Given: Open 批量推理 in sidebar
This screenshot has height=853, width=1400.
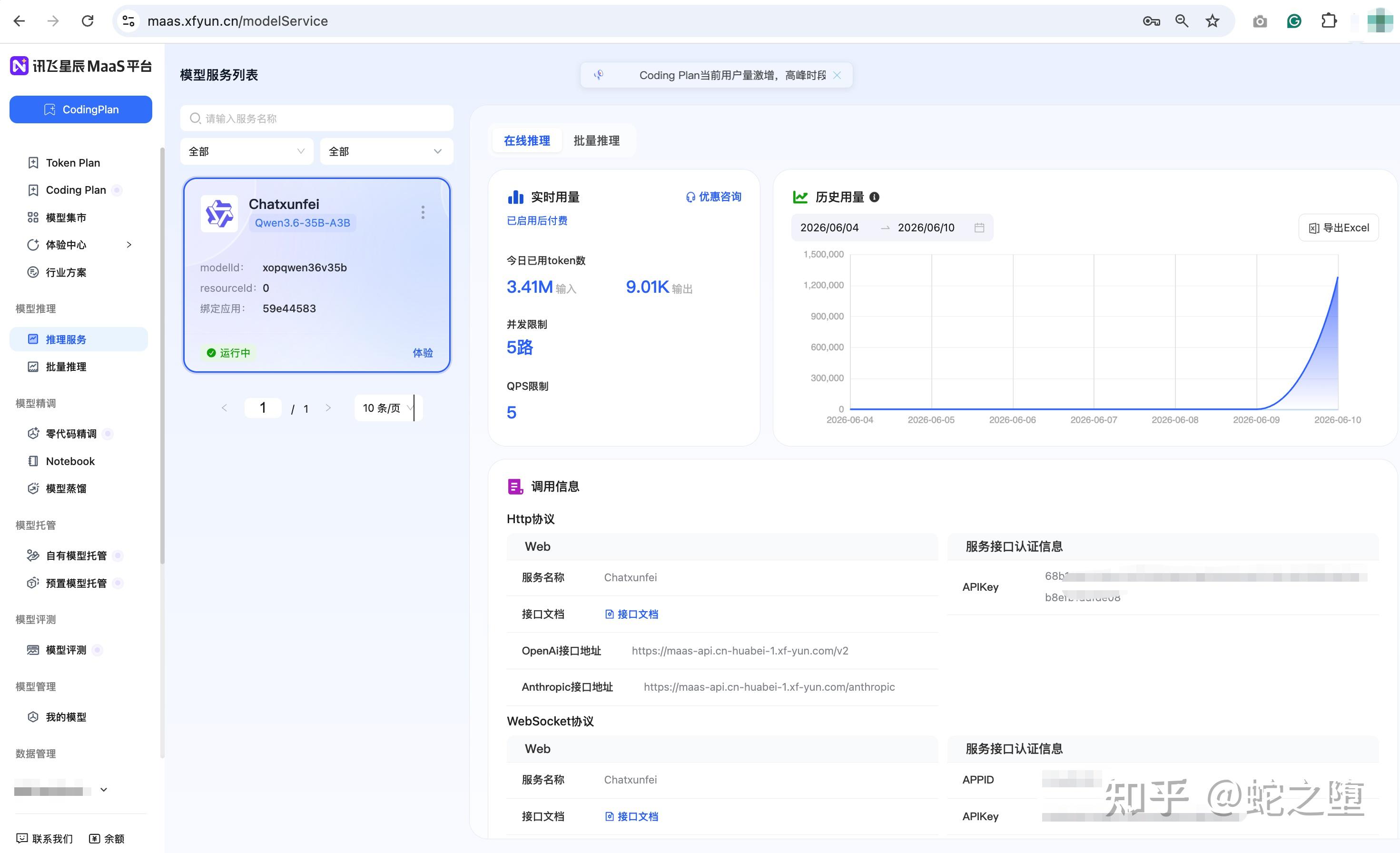Looking at the screenshot, I should (66, 367).
